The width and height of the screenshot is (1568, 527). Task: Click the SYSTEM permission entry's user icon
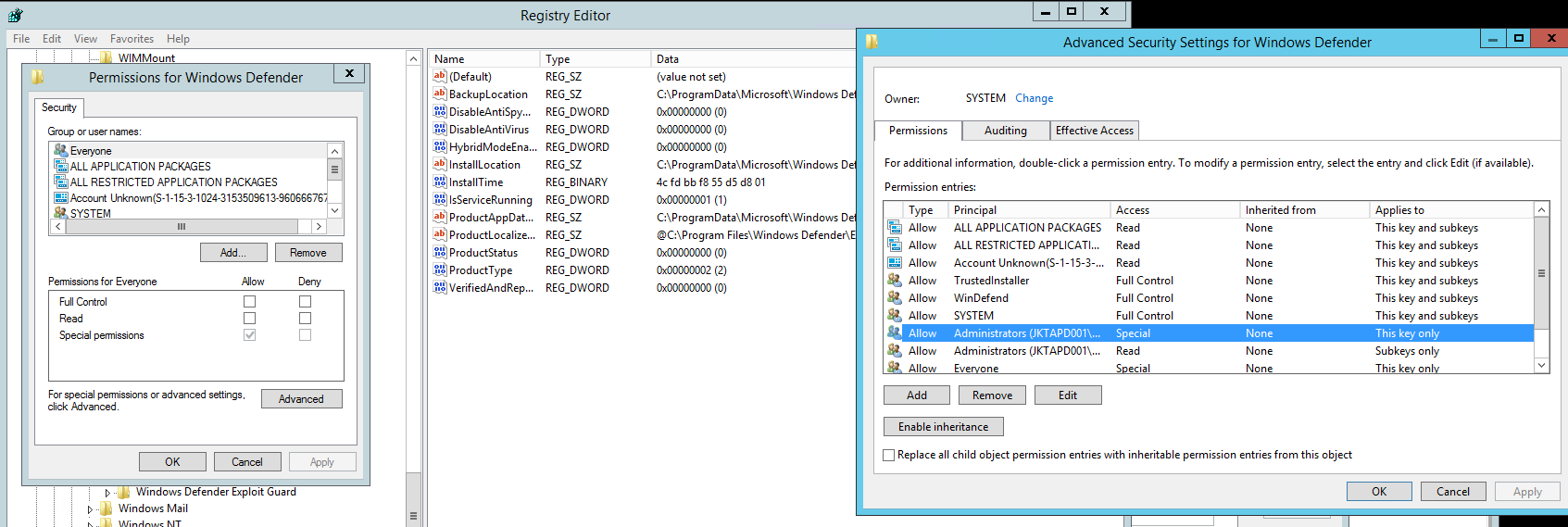tap(895, 316)
